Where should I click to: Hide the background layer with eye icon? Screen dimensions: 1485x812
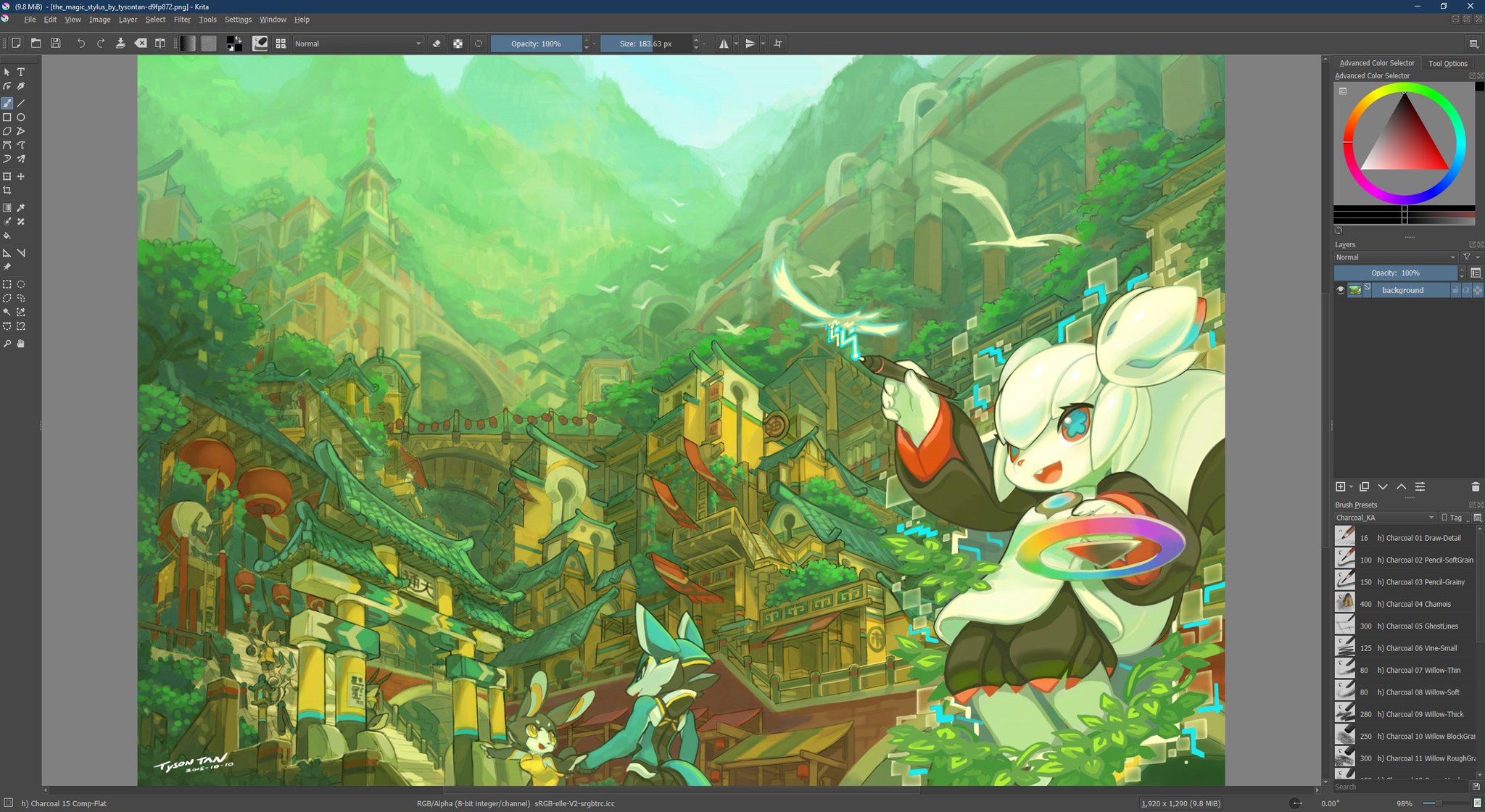point(1340,290)
